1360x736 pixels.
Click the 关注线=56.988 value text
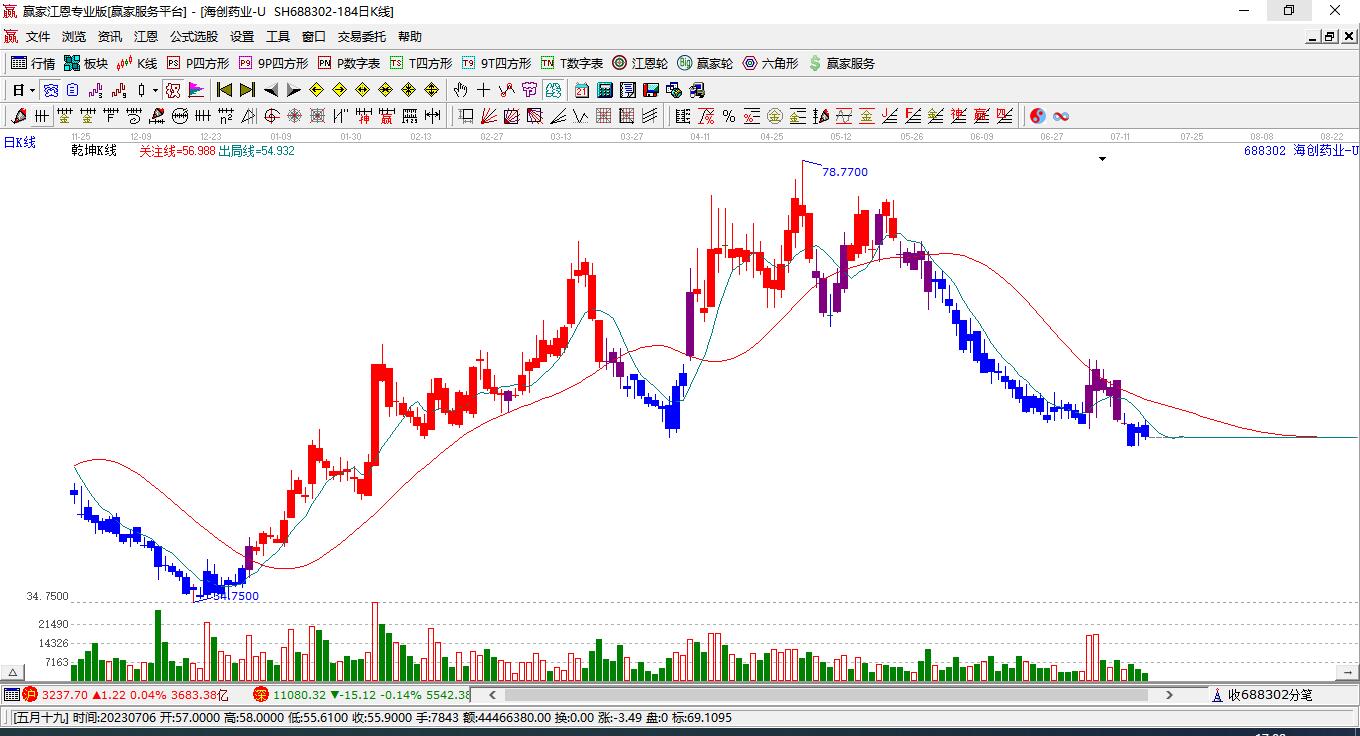[177, 151]
